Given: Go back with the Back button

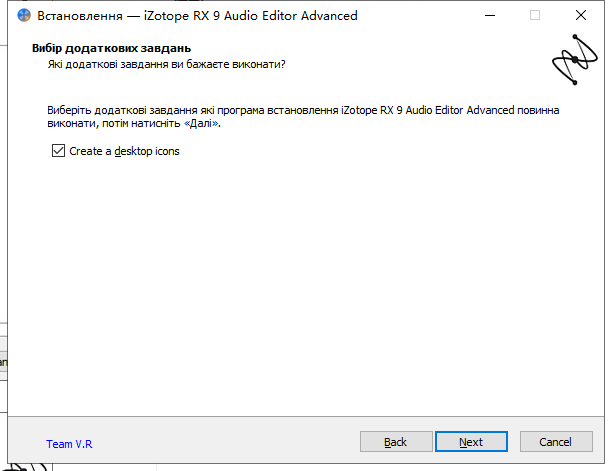Looking at the screenshot, I should (395, 442).
